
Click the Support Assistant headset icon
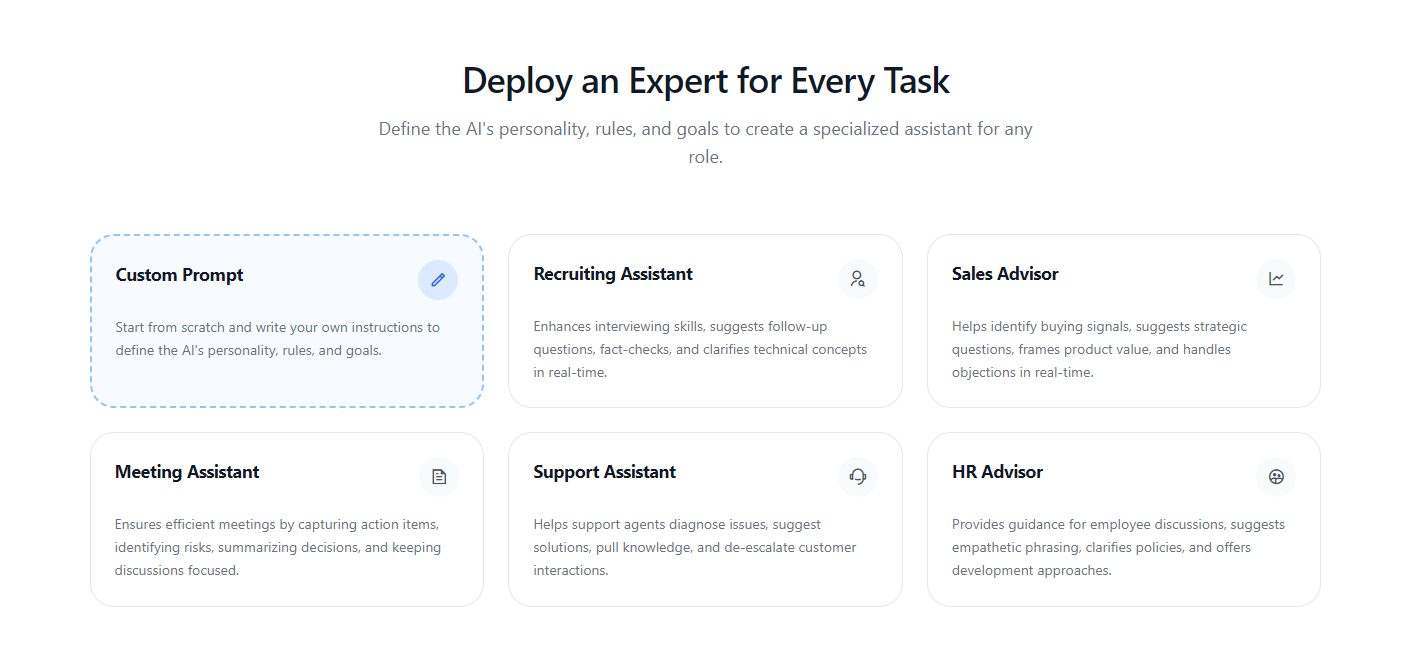[857, 477]
